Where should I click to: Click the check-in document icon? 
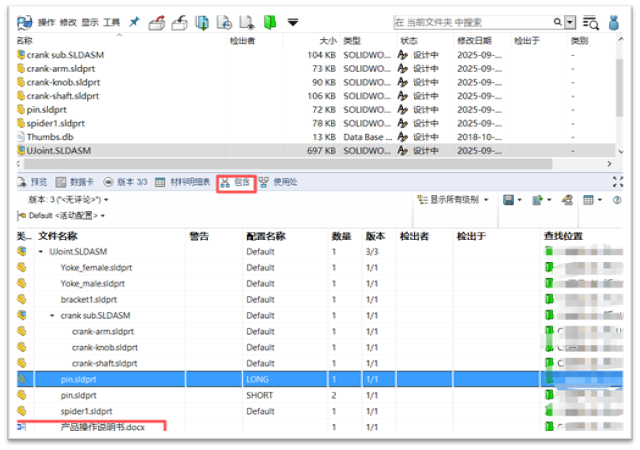179,21
